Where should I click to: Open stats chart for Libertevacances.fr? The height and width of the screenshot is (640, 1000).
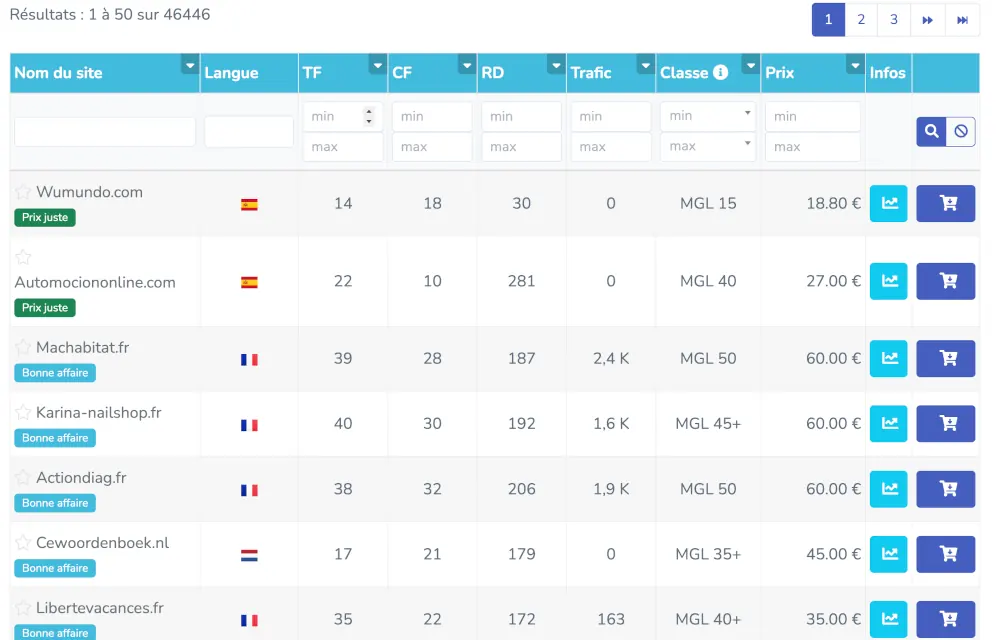[888, 619]
